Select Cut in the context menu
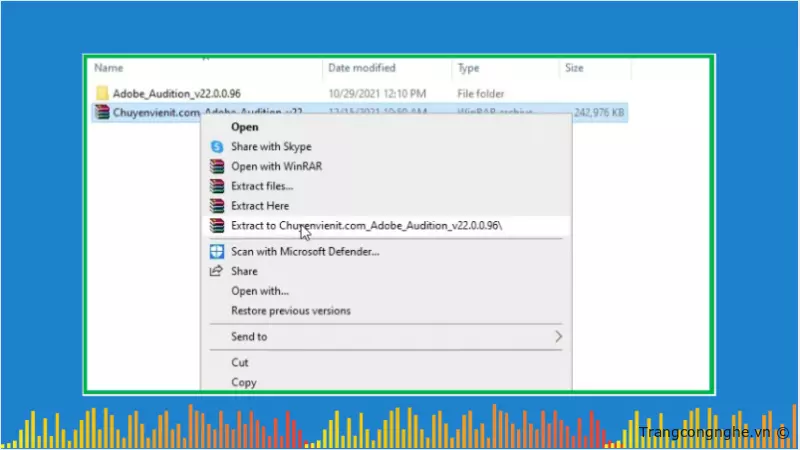The height and width of the screenshot is (450, 800). click(240, 363)
